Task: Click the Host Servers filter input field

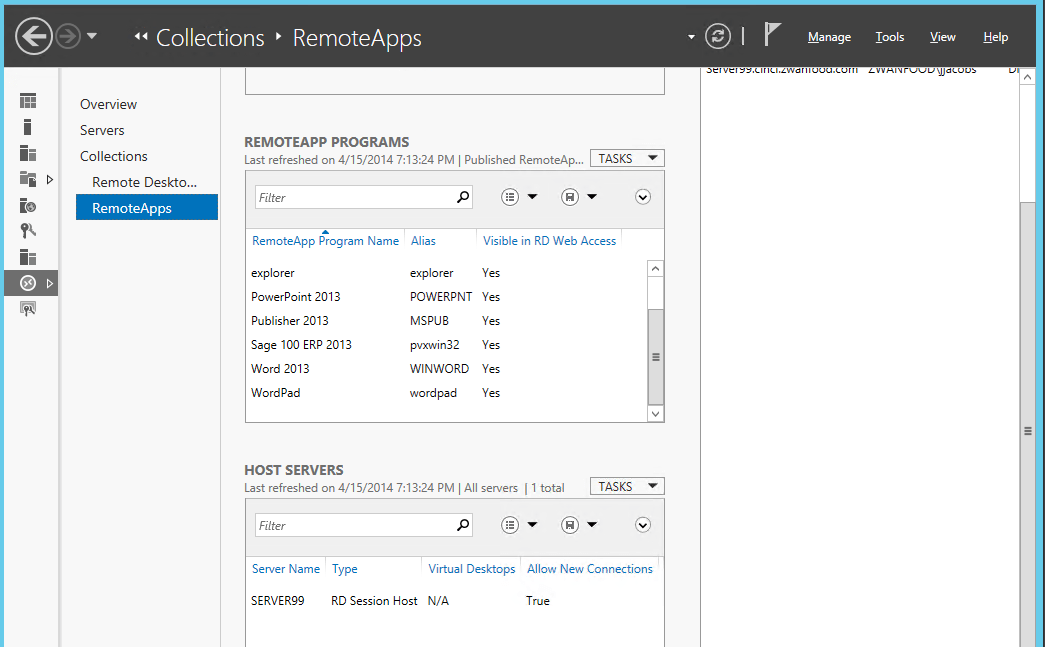Action: pos(354,525)
